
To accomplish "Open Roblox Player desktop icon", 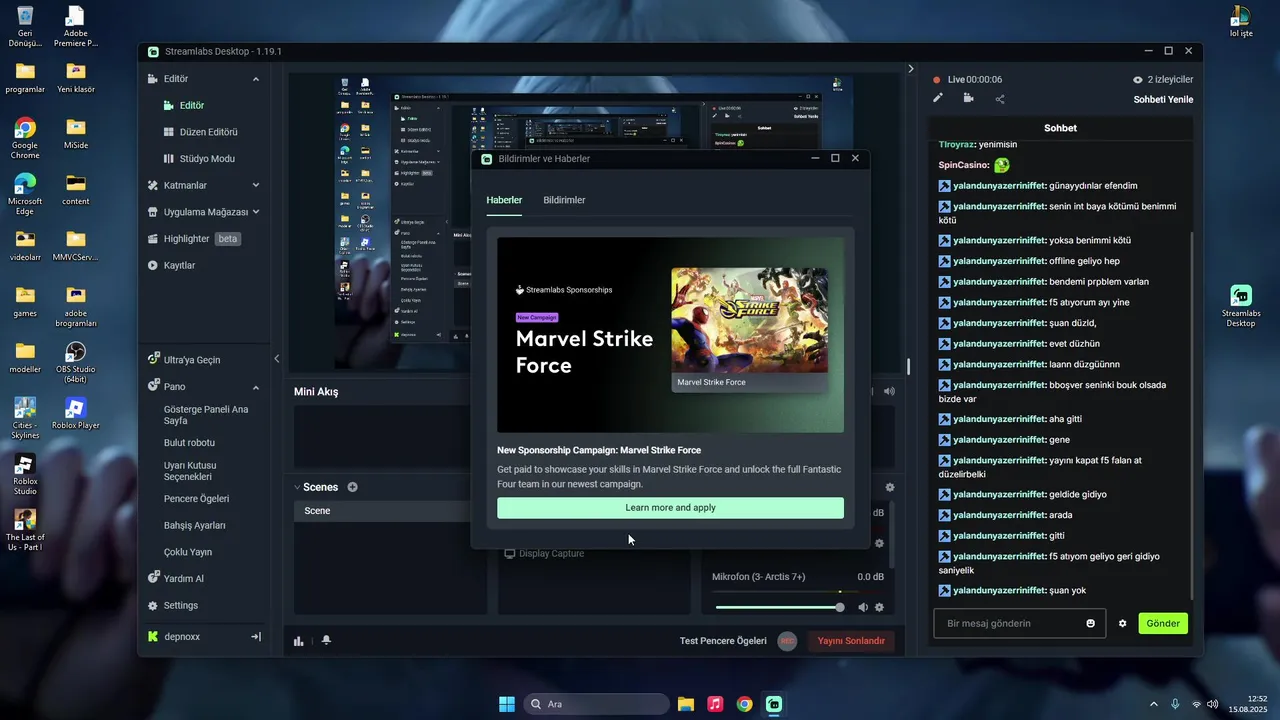I will point(76,412).
